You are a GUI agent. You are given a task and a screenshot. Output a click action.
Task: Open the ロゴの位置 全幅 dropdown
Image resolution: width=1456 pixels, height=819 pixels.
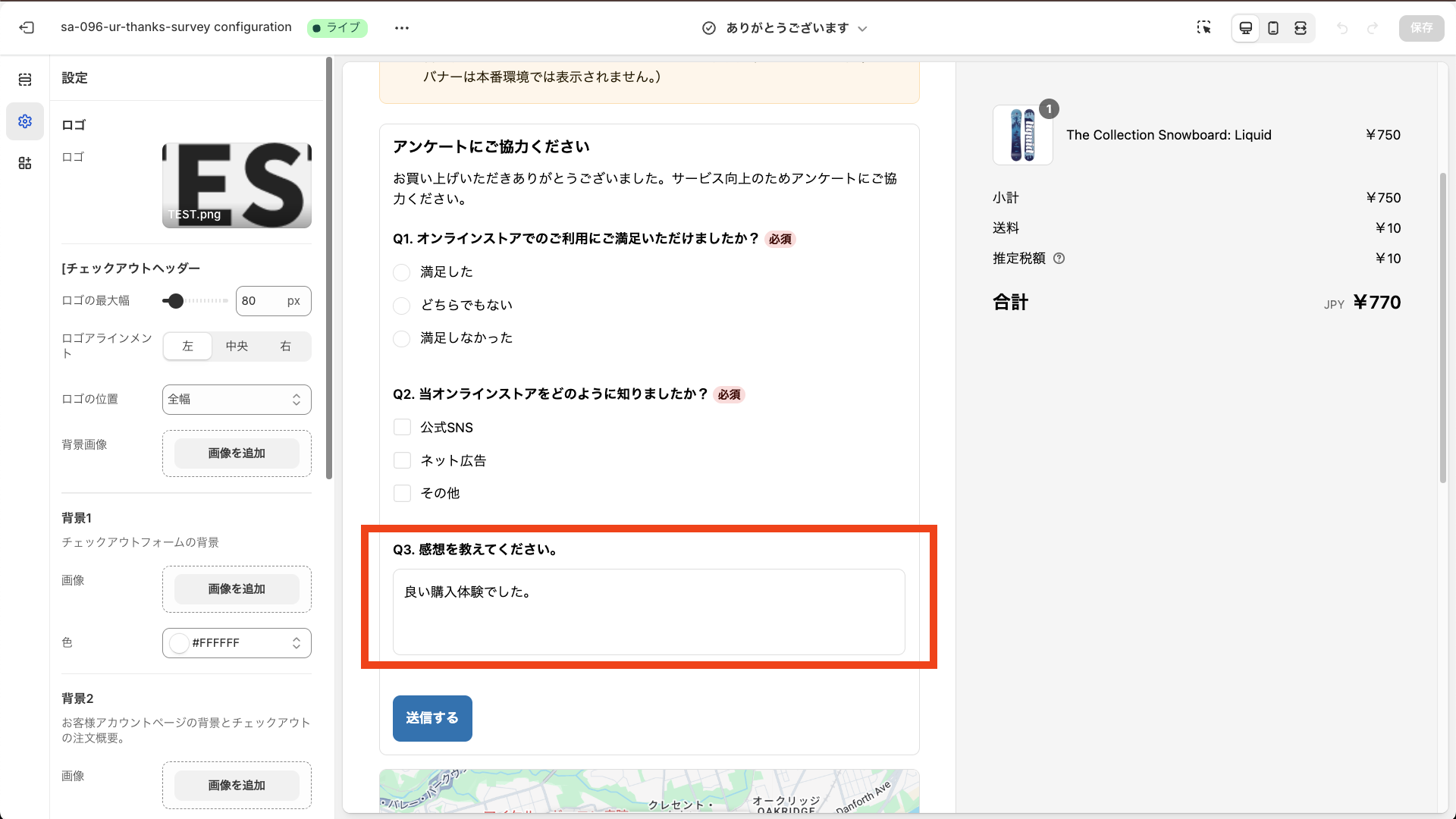point(236,400)
